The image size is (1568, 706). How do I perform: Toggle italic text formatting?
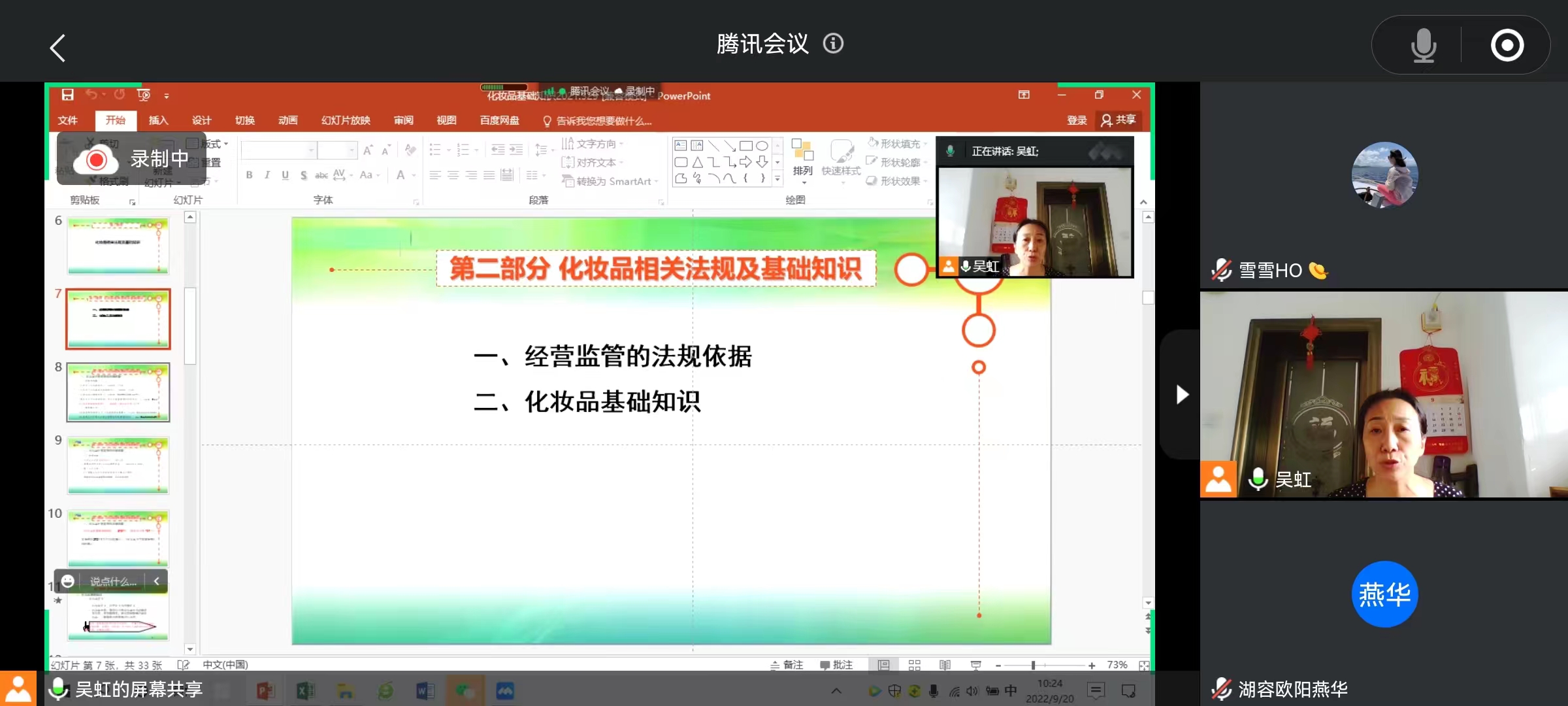[267, 175]
